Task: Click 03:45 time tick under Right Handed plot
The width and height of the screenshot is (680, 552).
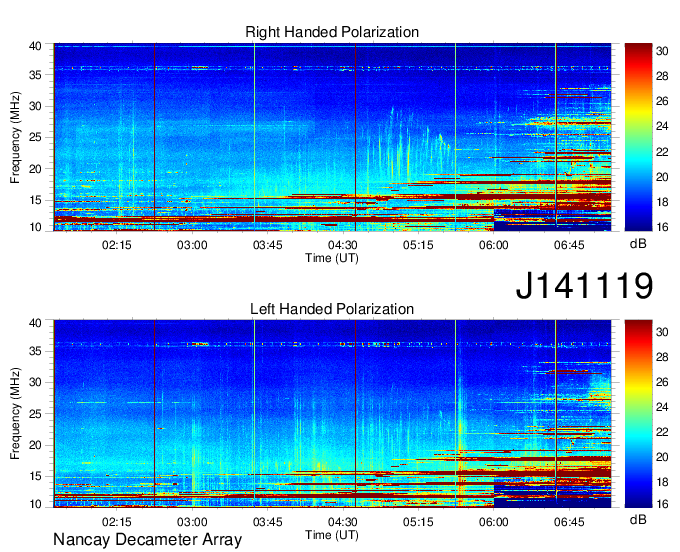Action: point(268,245)
